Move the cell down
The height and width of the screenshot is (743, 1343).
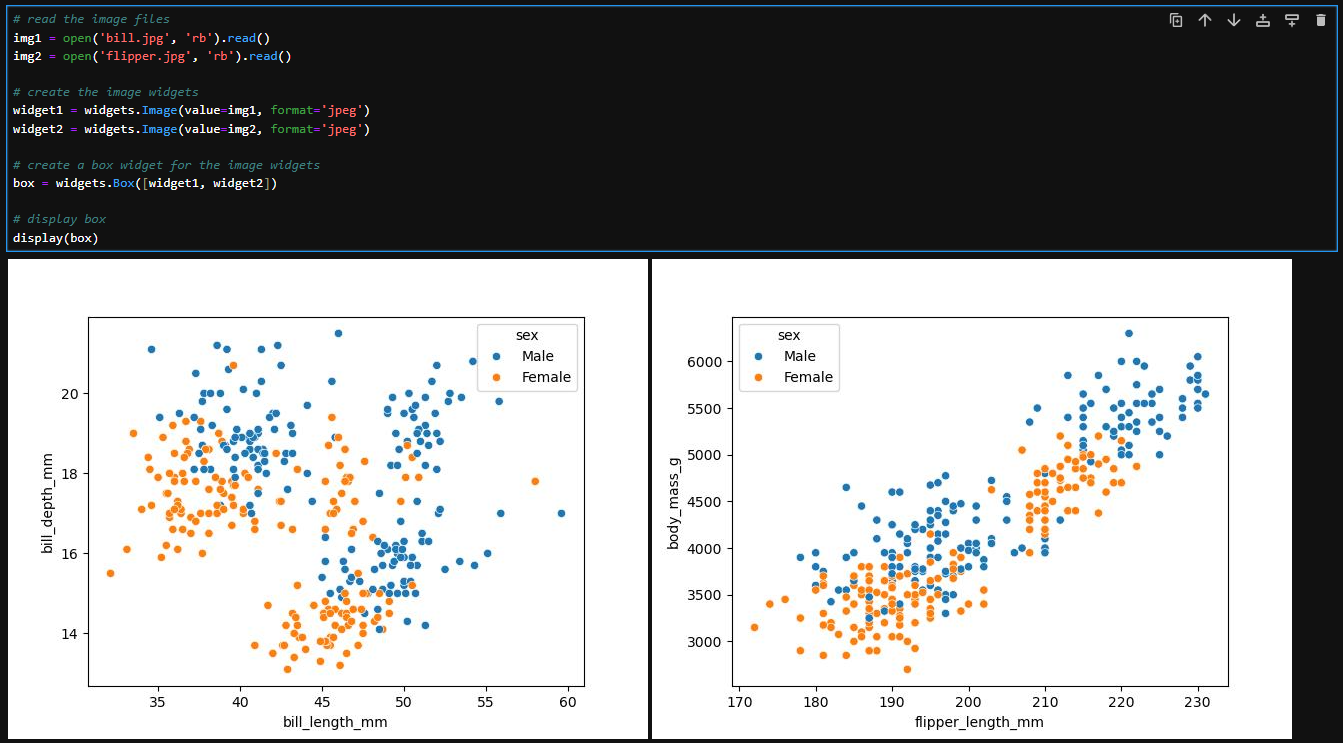coord(1234,20)
